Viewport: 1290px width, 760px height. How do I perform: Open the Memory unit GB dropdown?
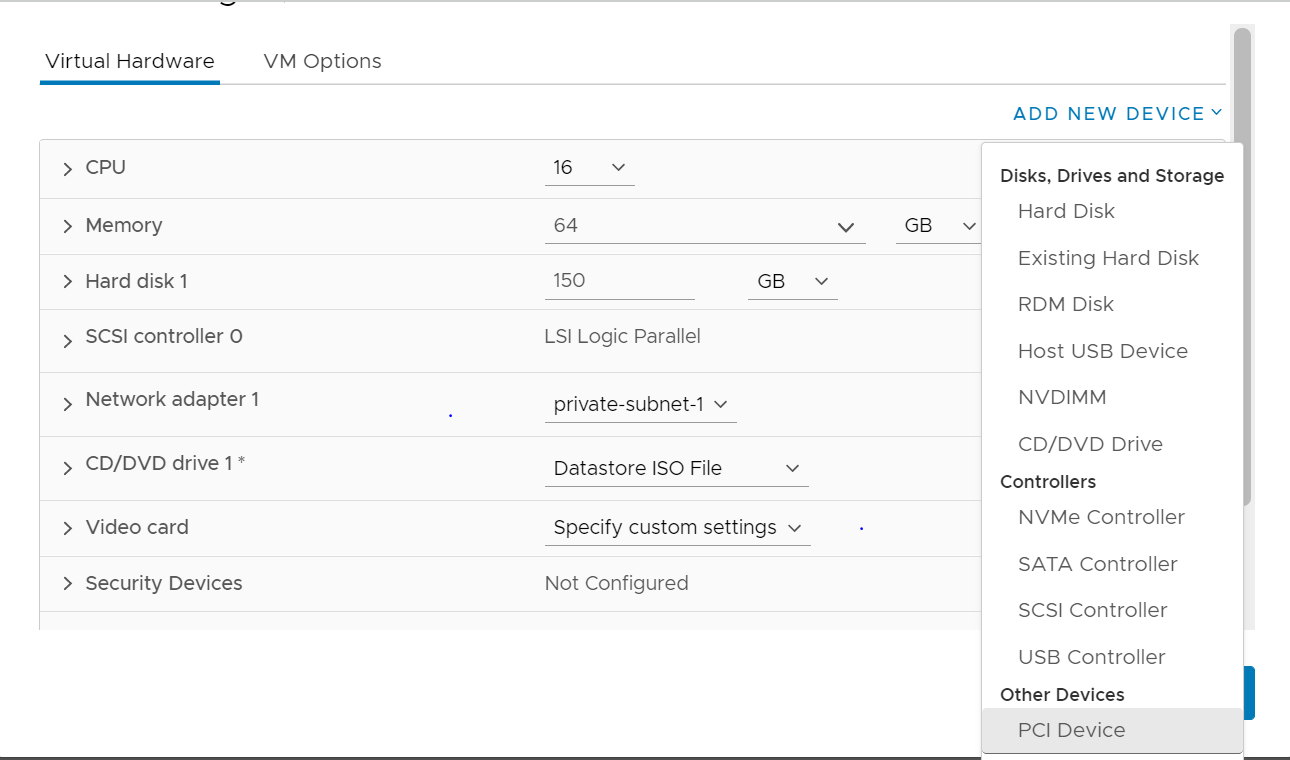point(939,226)
